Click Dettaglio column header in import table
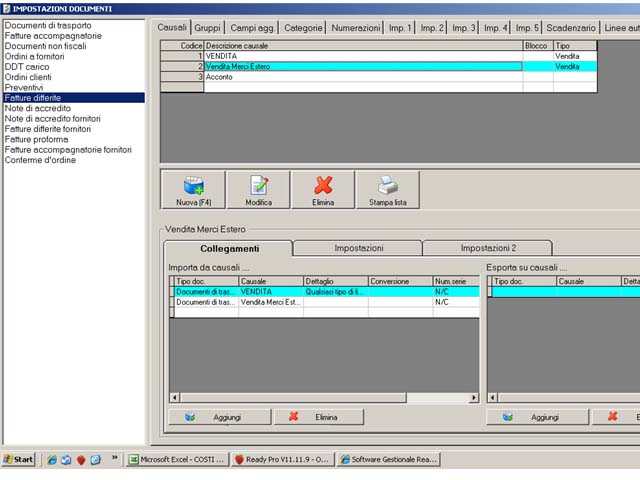The height and width of the screenshot is (480, 640). (336, 281)
